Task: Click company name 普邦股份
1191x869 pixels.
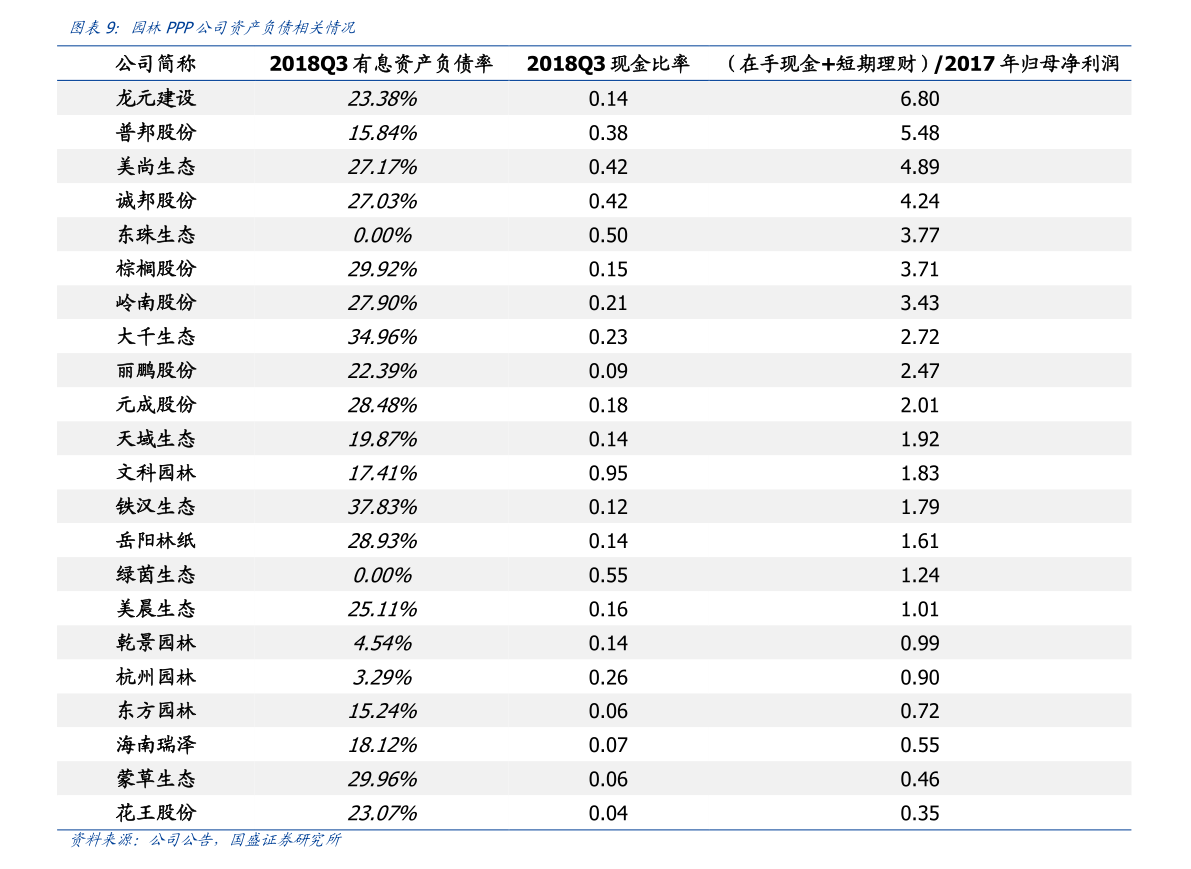Action: 156,133
